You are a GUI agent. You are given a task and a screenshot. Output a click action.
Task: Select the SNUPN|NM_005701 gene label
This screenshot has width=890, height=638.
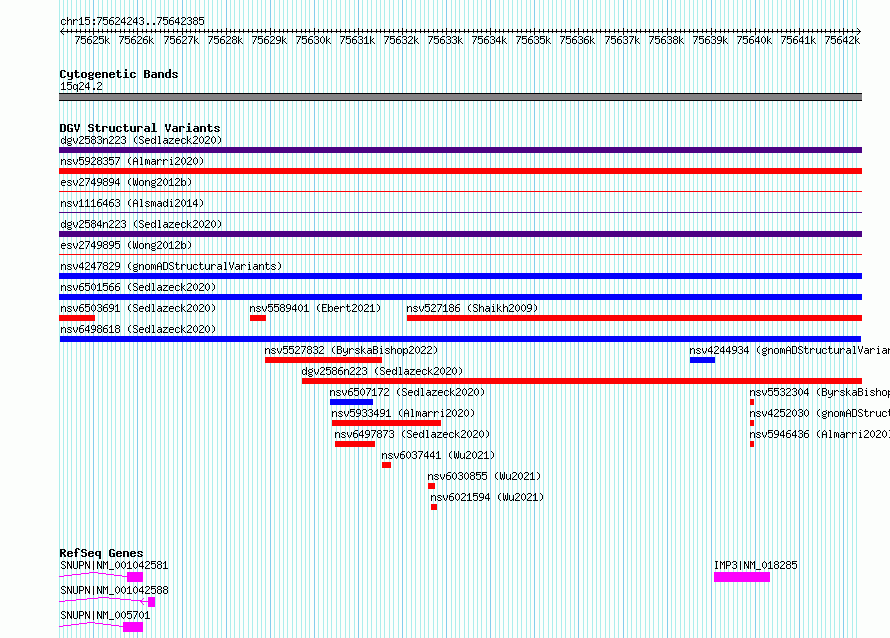pos(105,615)
